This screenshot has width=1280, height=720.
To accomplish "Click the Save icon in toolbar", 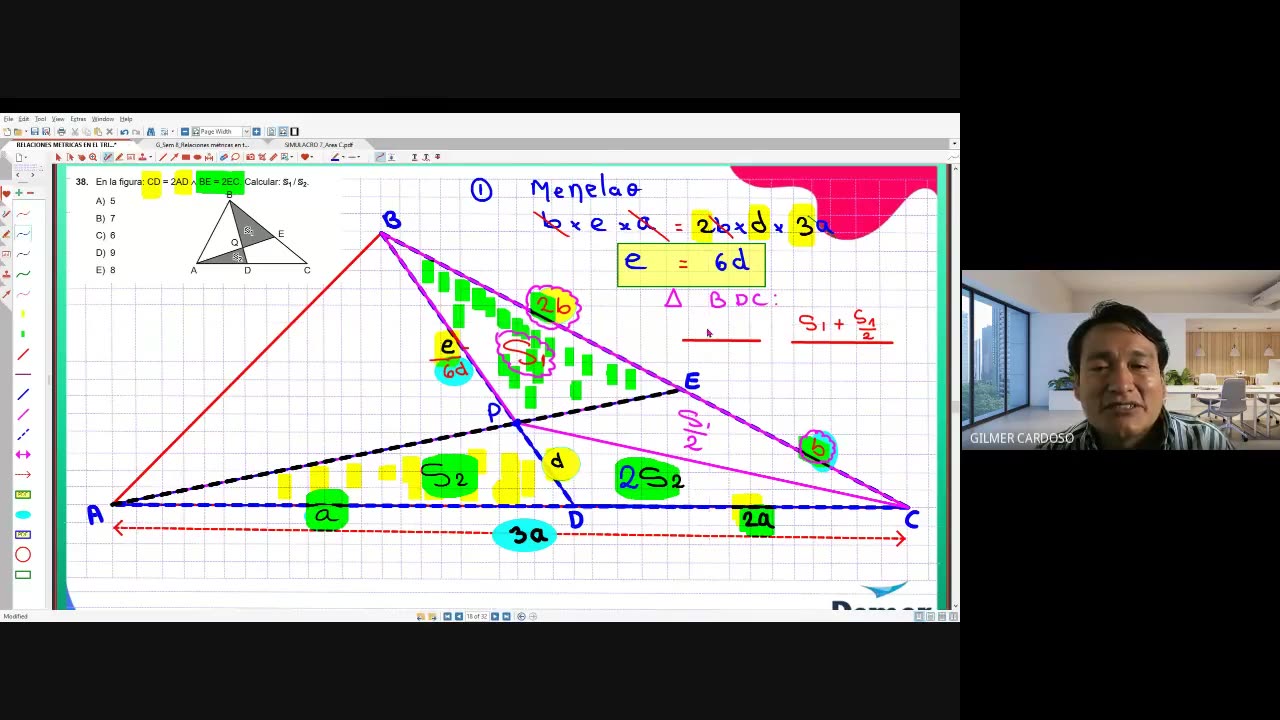I will 34,132.
